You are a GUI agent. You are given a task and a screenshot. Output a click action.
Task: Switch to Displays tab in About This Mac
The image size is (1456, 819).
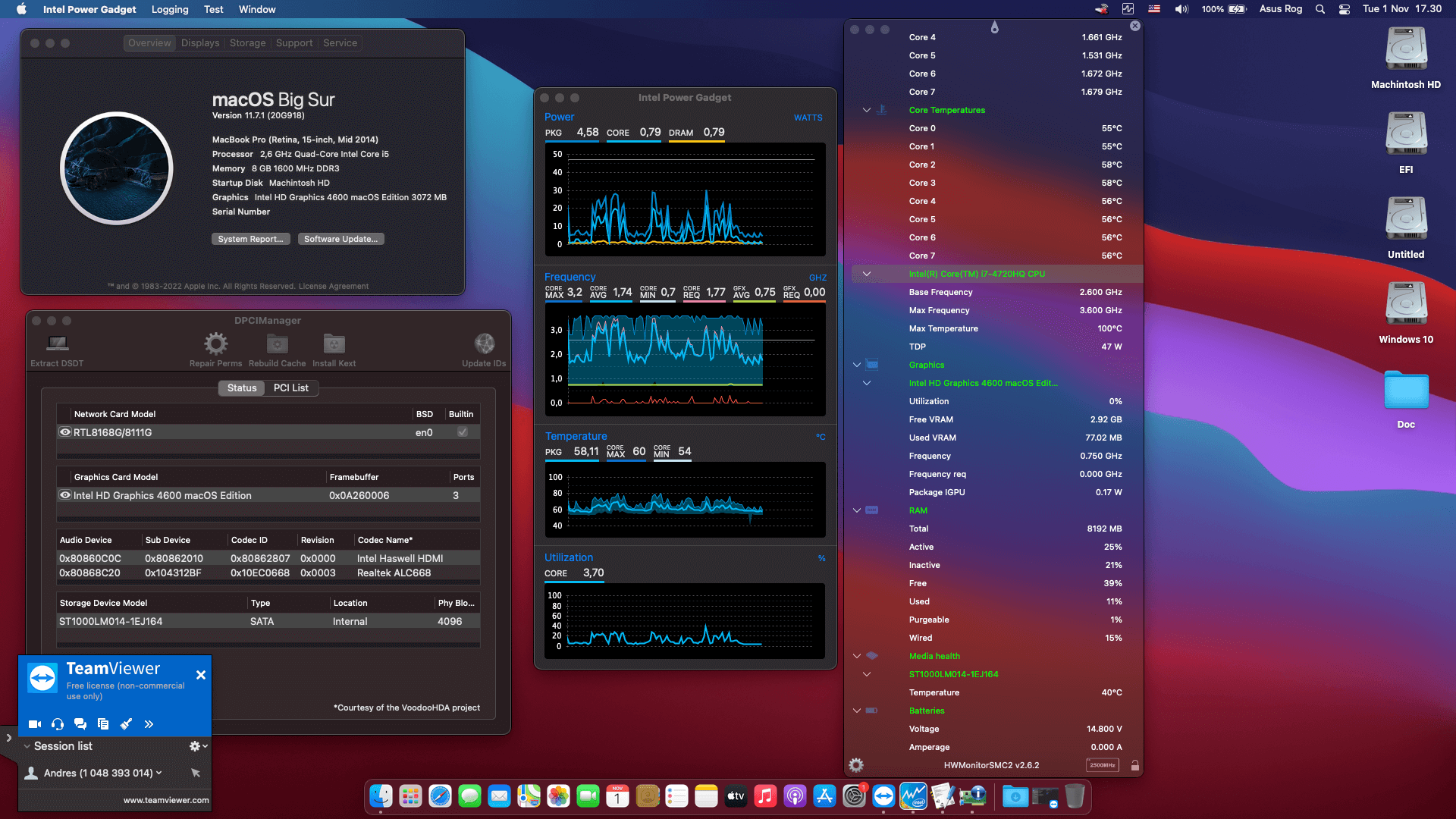pos(200,43)
